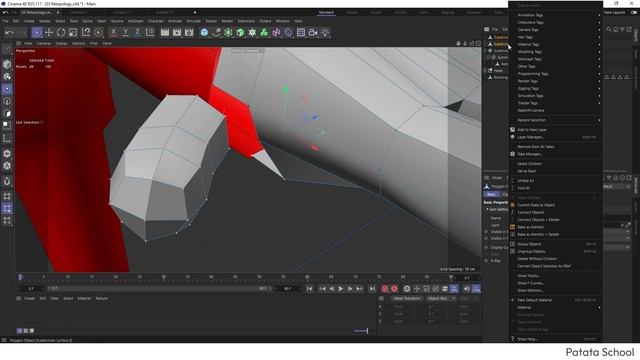Click the green Volume Builder icon

point(264,32)
